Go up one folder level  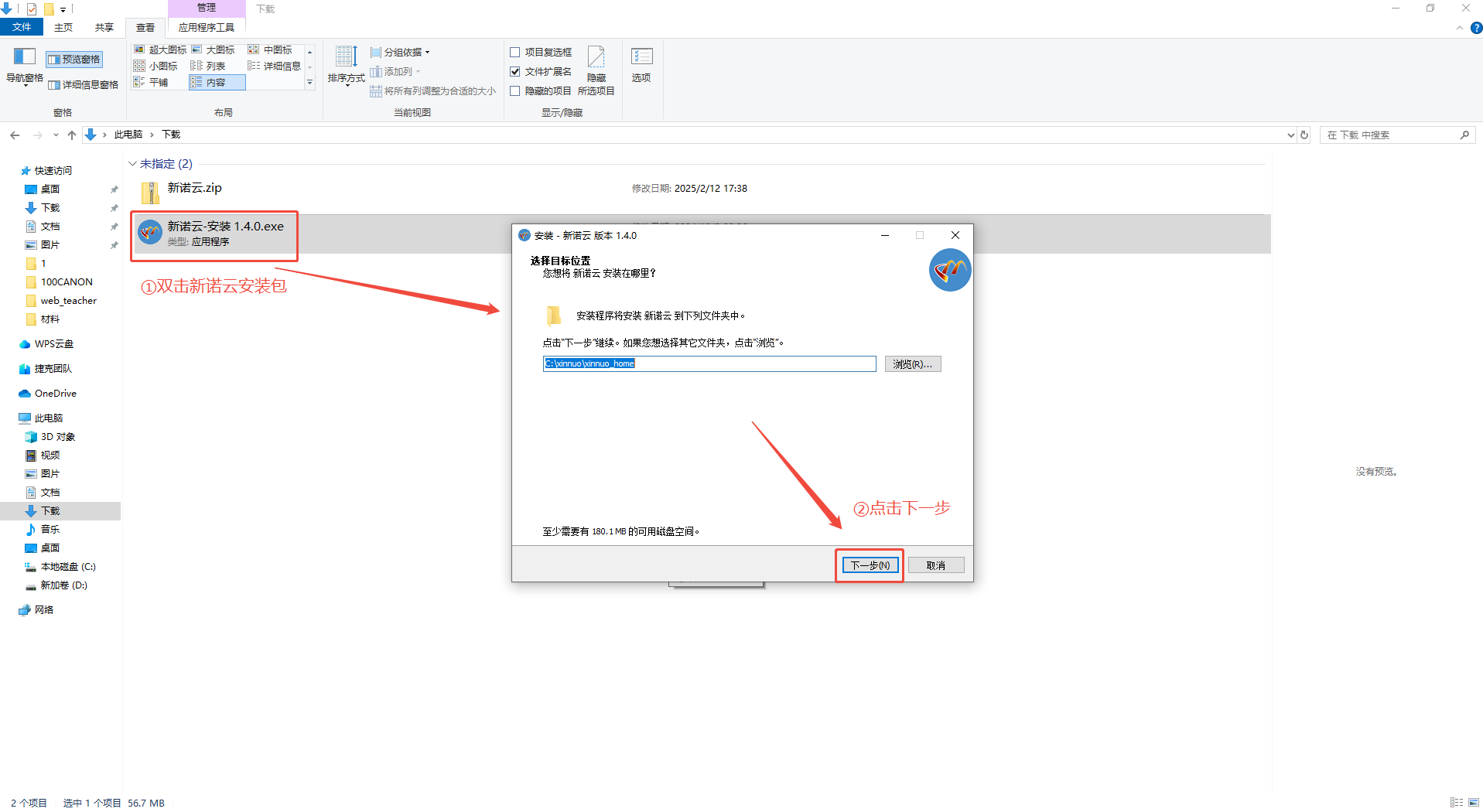pyautogui.click(x=72, y=135)
